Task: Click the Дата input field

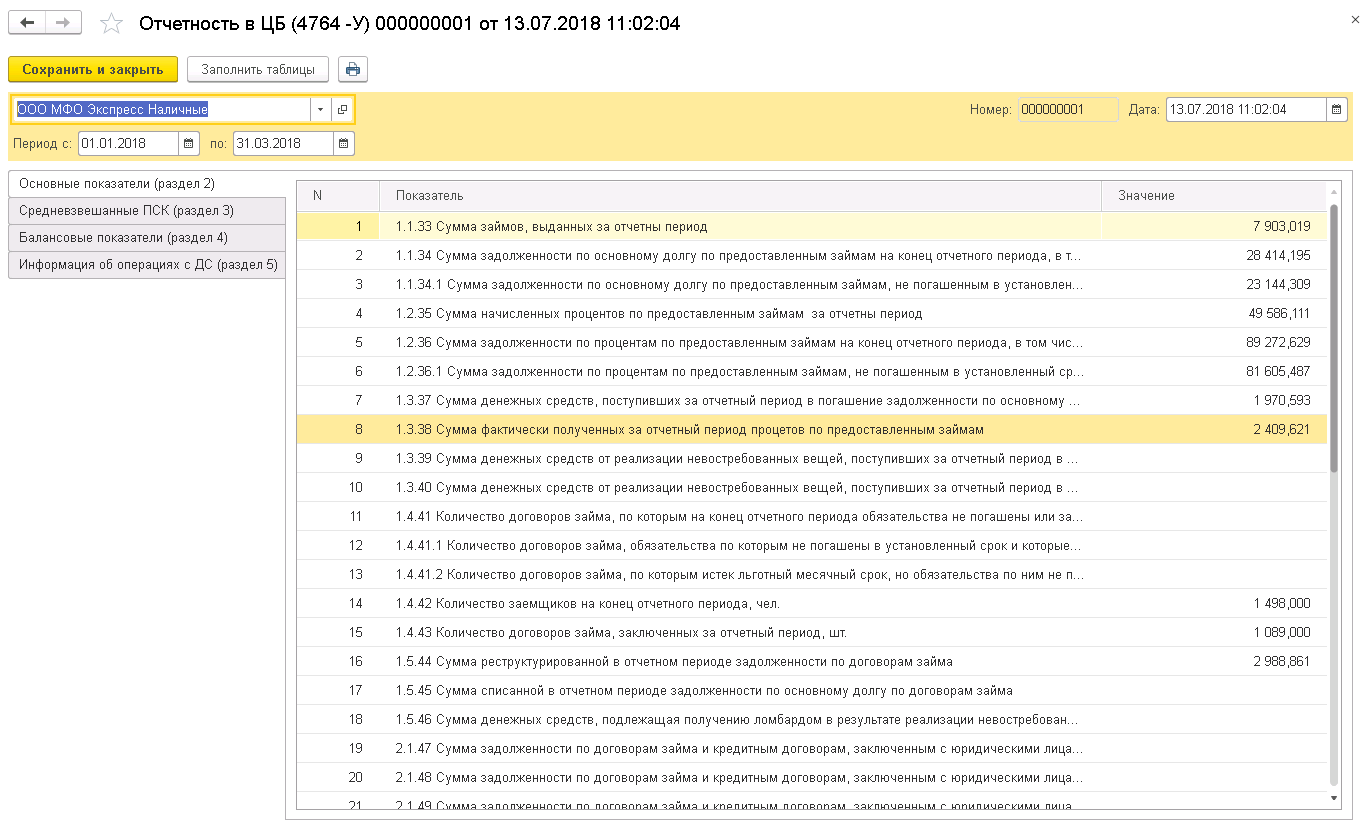Action: pyautogui.click(x=1246, y=110)
